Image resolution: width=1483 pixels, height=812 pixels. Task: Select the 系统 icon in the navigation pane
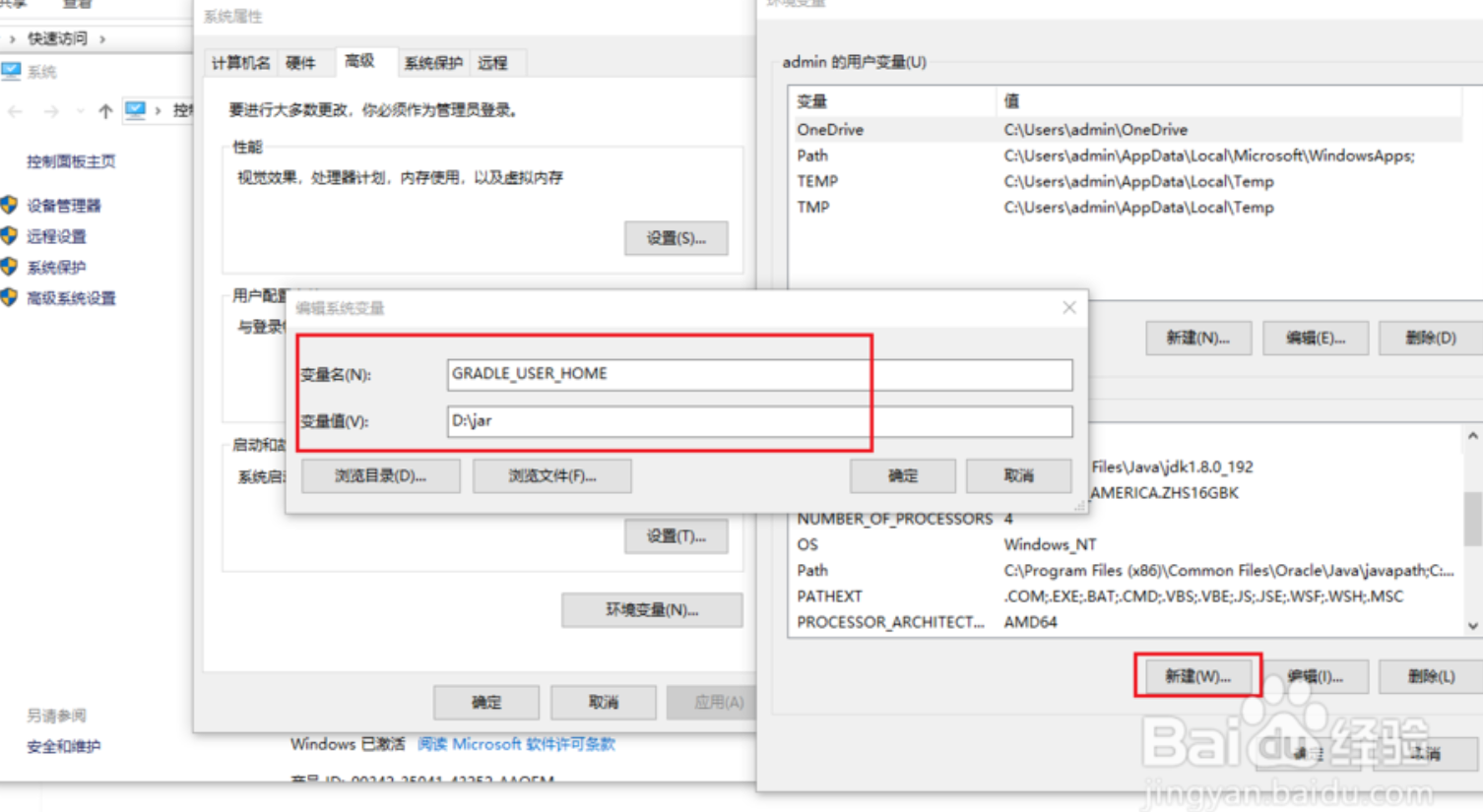(x=12, y=70)
